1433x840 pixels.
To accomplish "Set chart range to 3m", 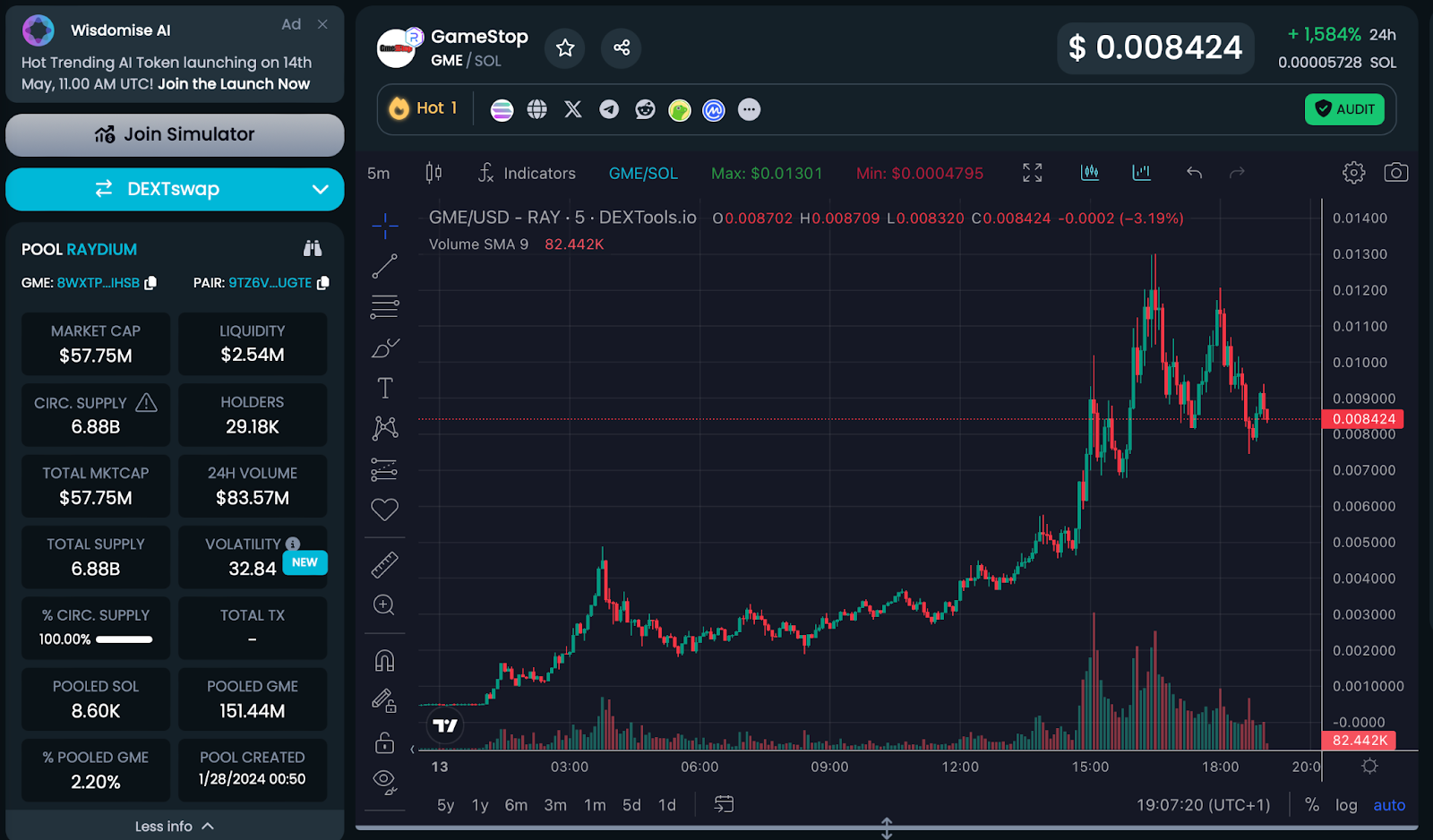I will point(555,805).
